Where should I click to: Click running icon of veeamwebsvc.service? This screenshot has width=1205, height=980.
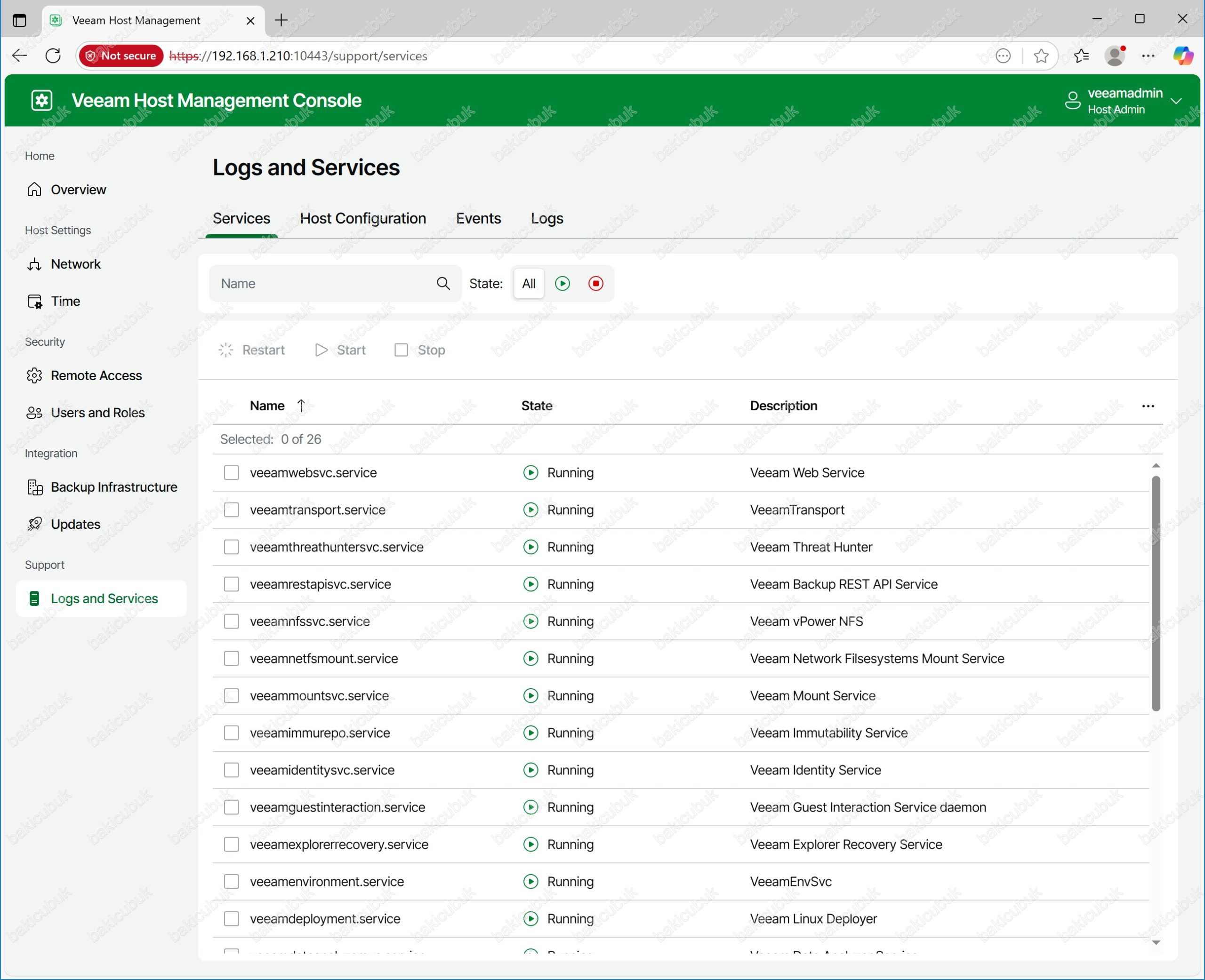531,472
